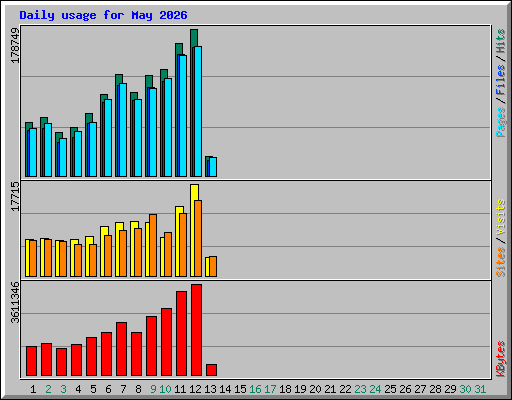The height and width of the screenshot is (400, 512).
Task: Click the 17715 y-axis value
Action: click(15, 197)
